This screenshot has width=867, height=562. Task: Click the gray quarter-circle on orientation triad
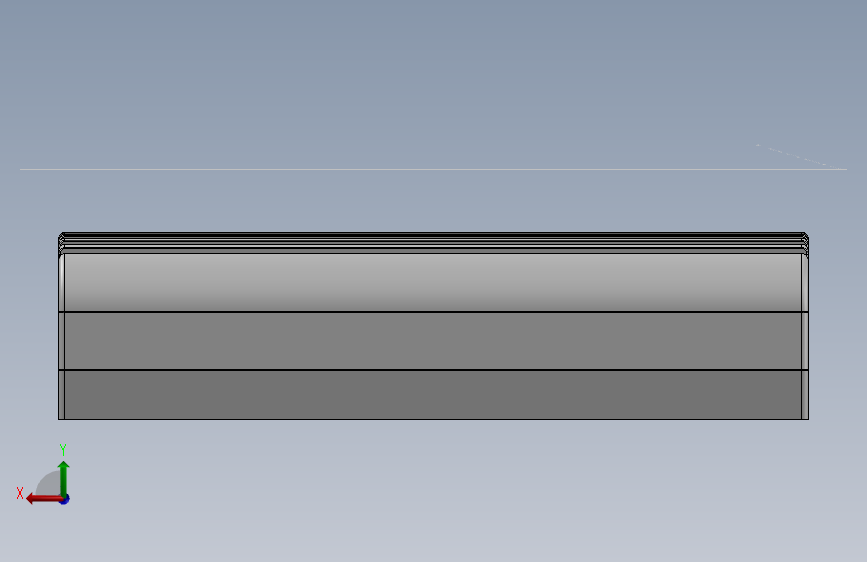point(49,483)
